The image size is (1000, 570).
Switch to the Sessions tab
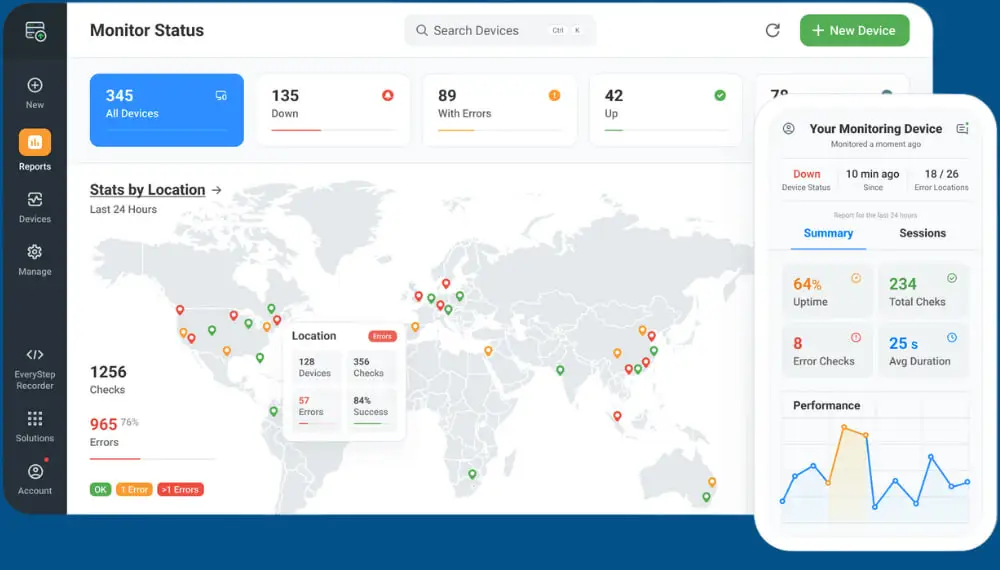922,233
